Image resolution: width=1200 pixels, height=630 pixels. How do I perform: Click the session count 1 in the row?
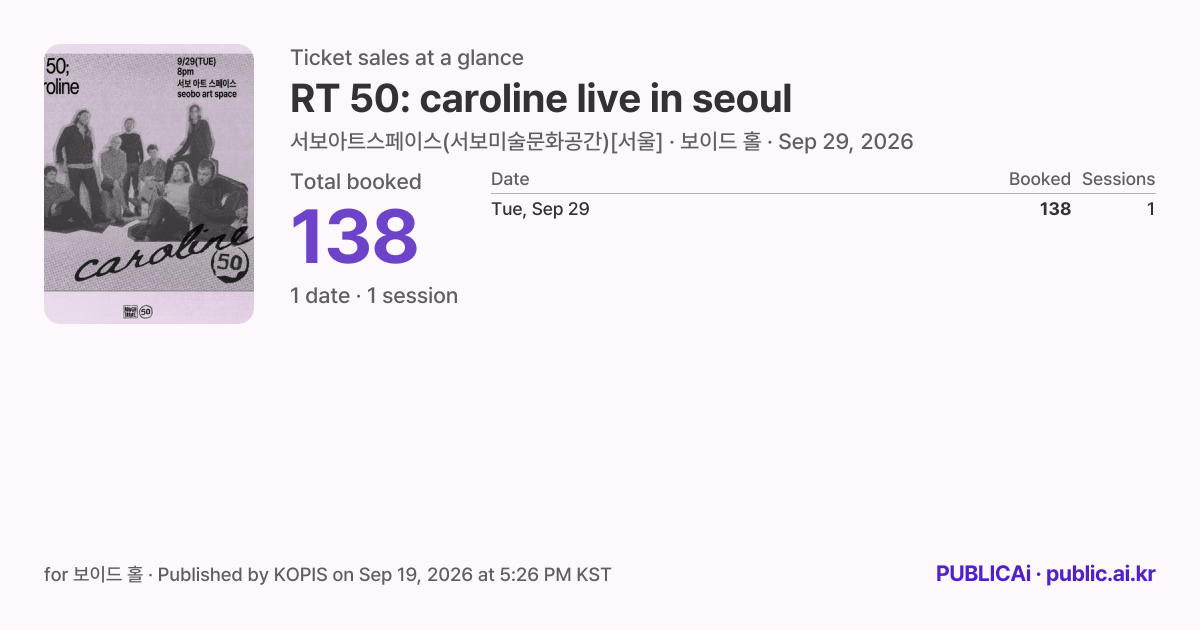[x=1151, y=209]
